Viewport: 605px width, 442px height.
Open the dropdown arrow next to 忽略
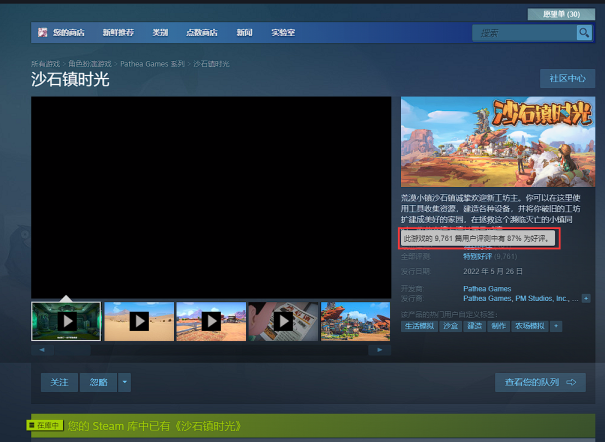[125, 382]
